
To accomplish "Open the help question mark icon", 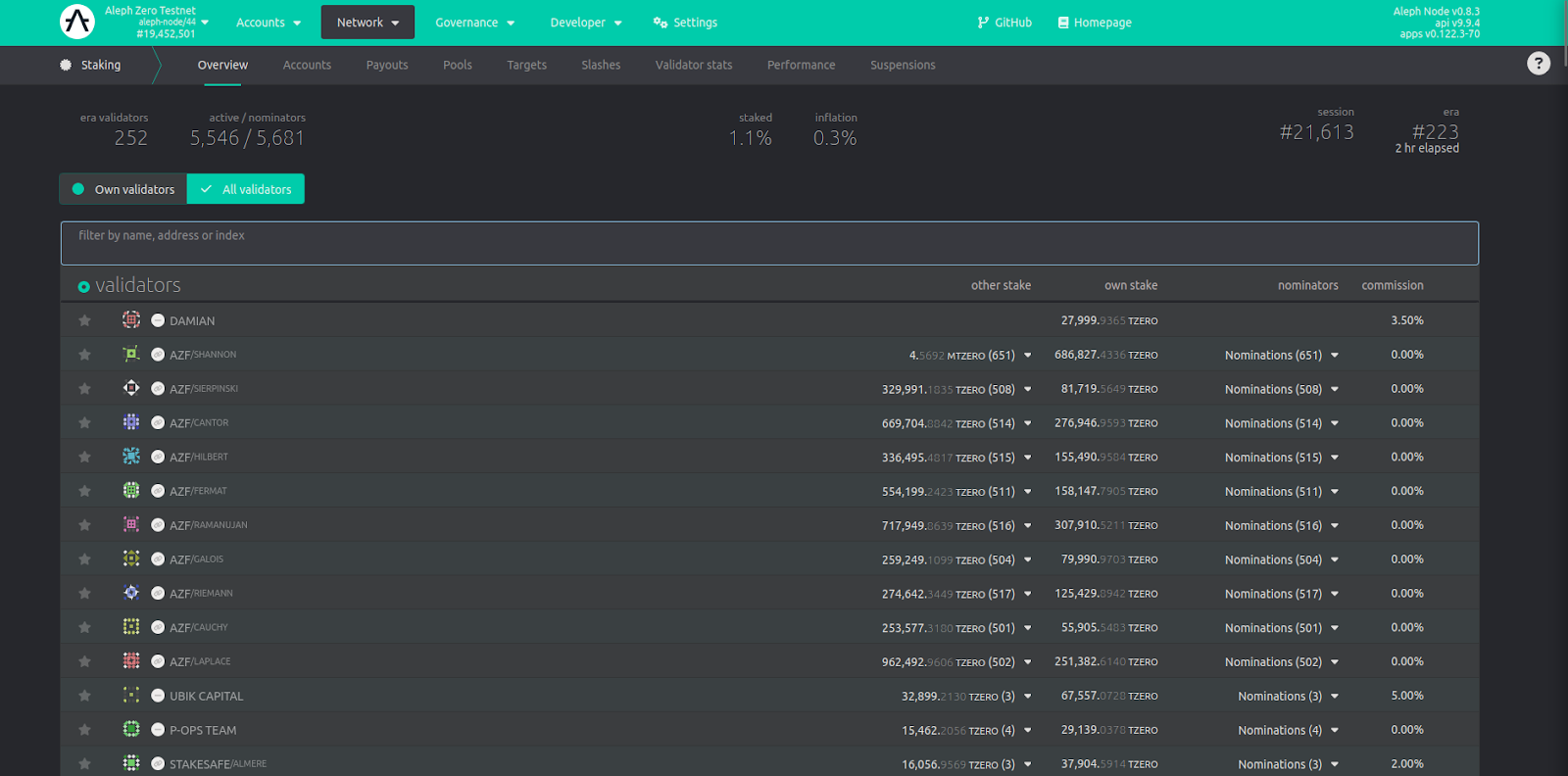I will pos(1539,64).
